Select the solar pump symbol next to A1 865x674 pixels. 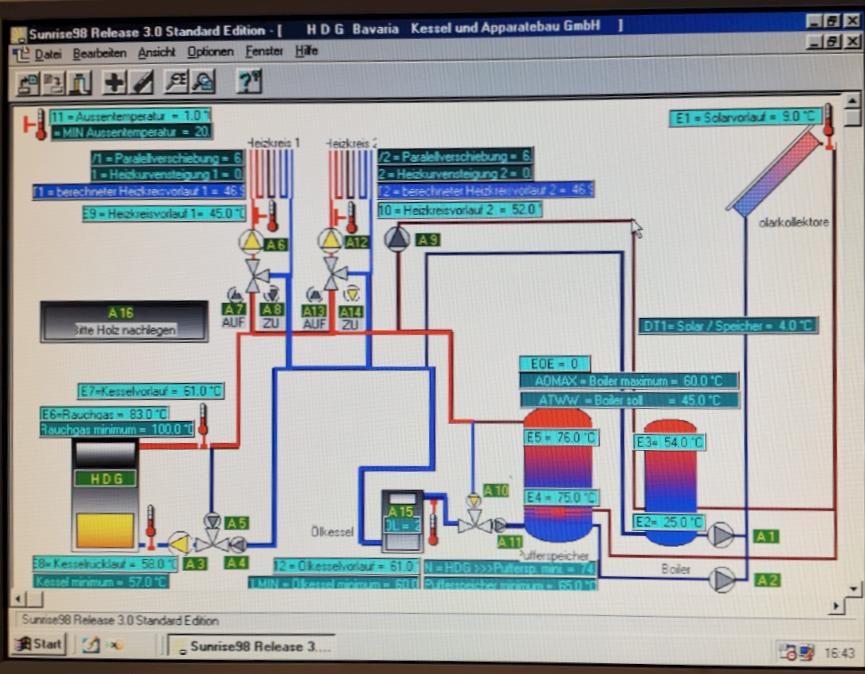pyautogui.click(x=720, y=534)
